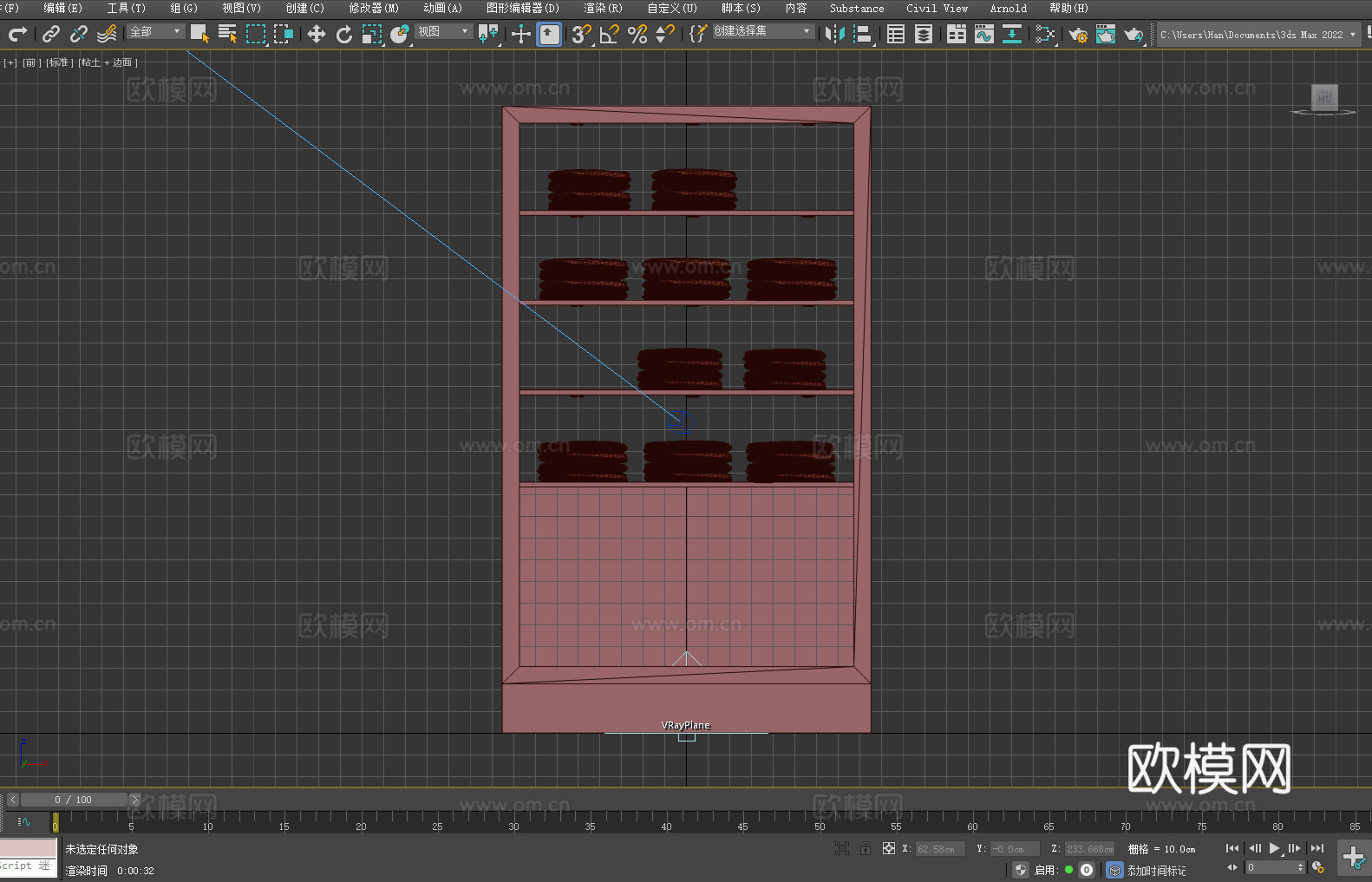Activate the Select and Rotate tool
Screen dimensions: 1372x882
tap(343, 34)
